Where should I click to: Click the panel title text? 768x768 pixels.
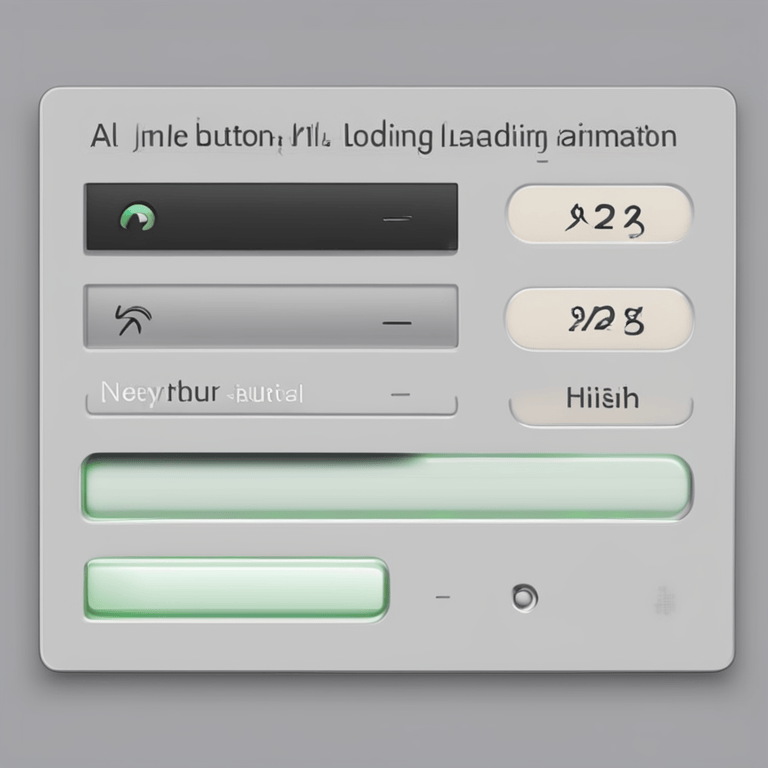coord(384,137)
